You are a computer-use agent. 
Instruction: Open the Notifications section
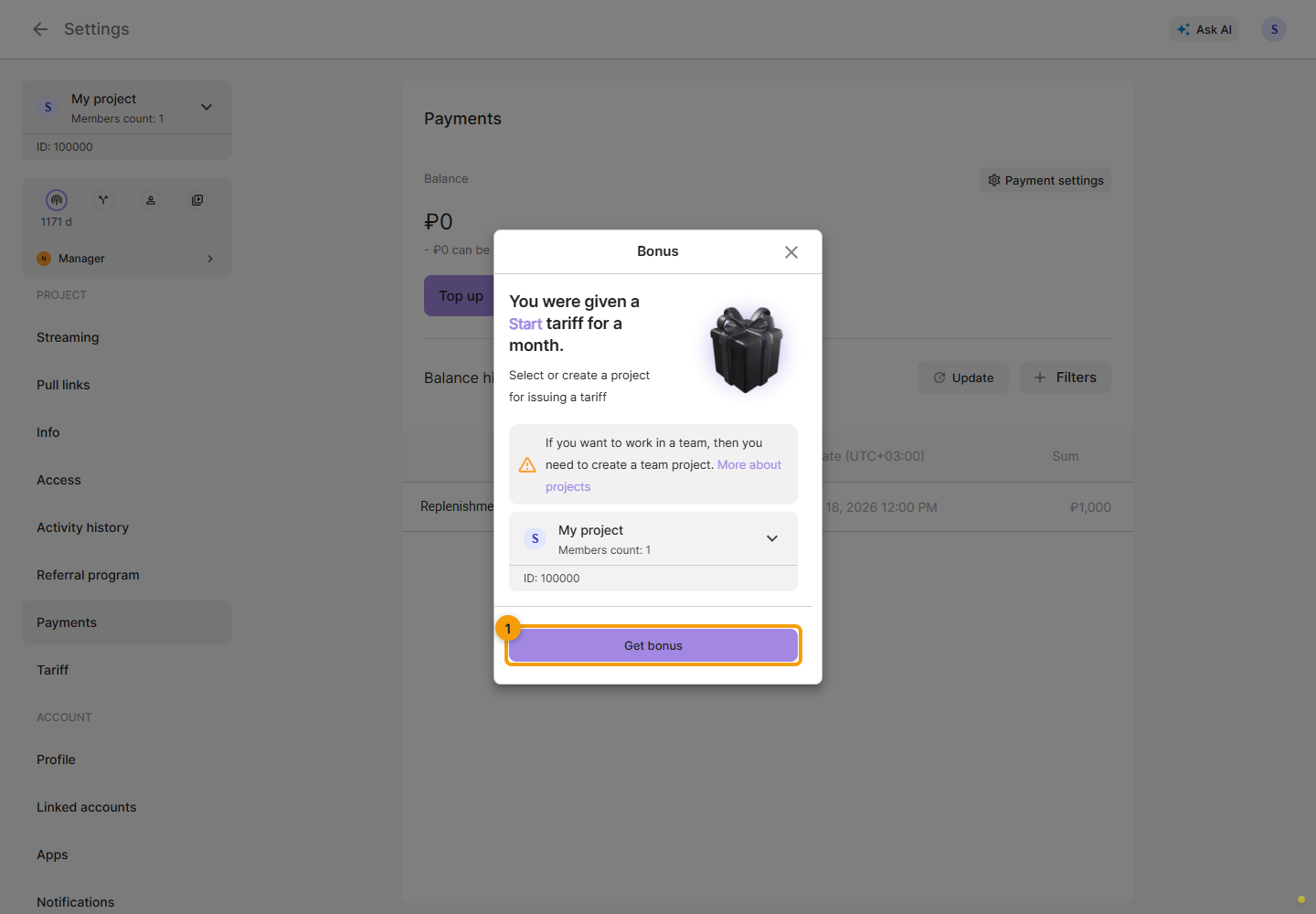click(127, 902)
